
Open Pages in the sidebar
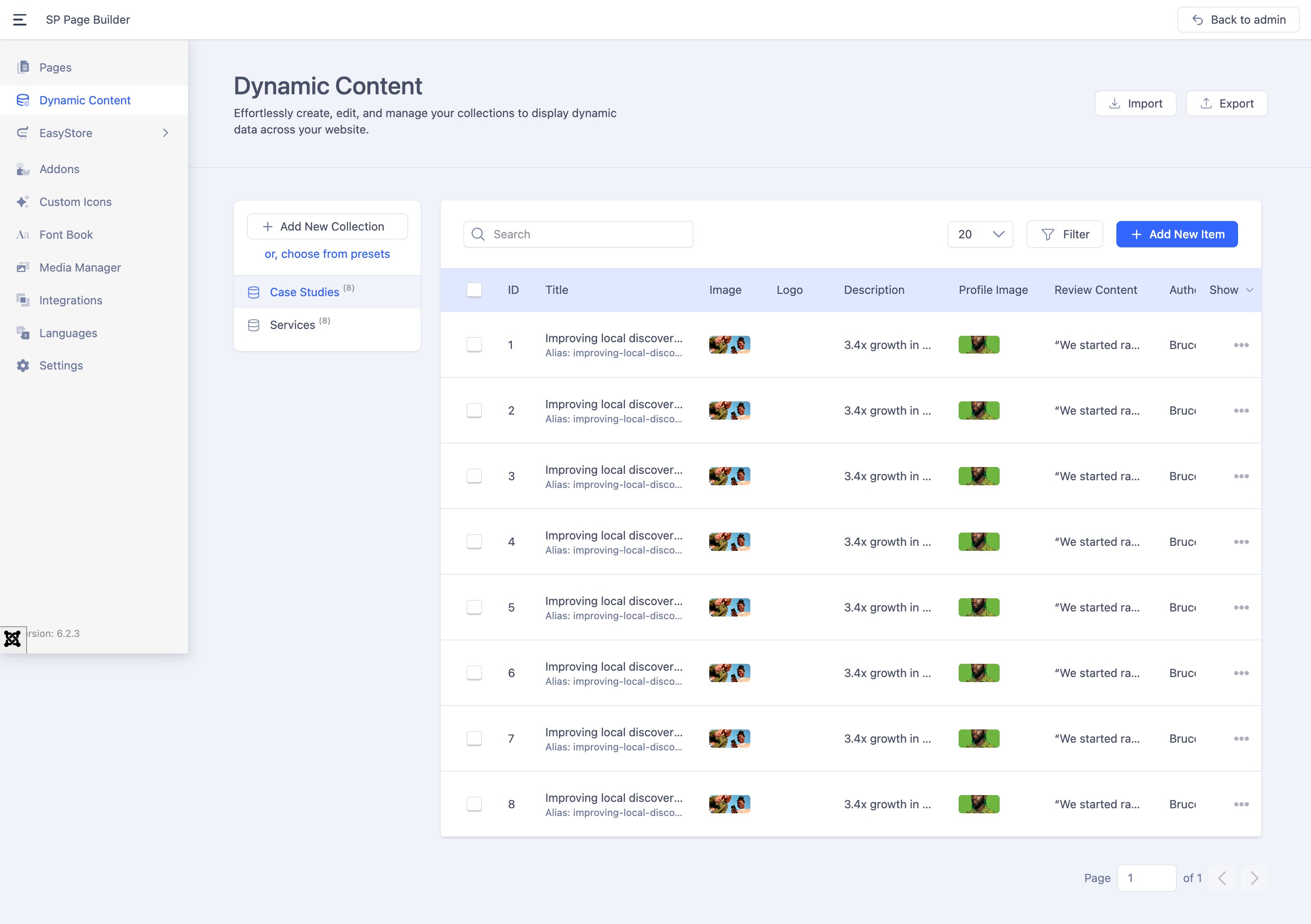click(x=56, y=67)
